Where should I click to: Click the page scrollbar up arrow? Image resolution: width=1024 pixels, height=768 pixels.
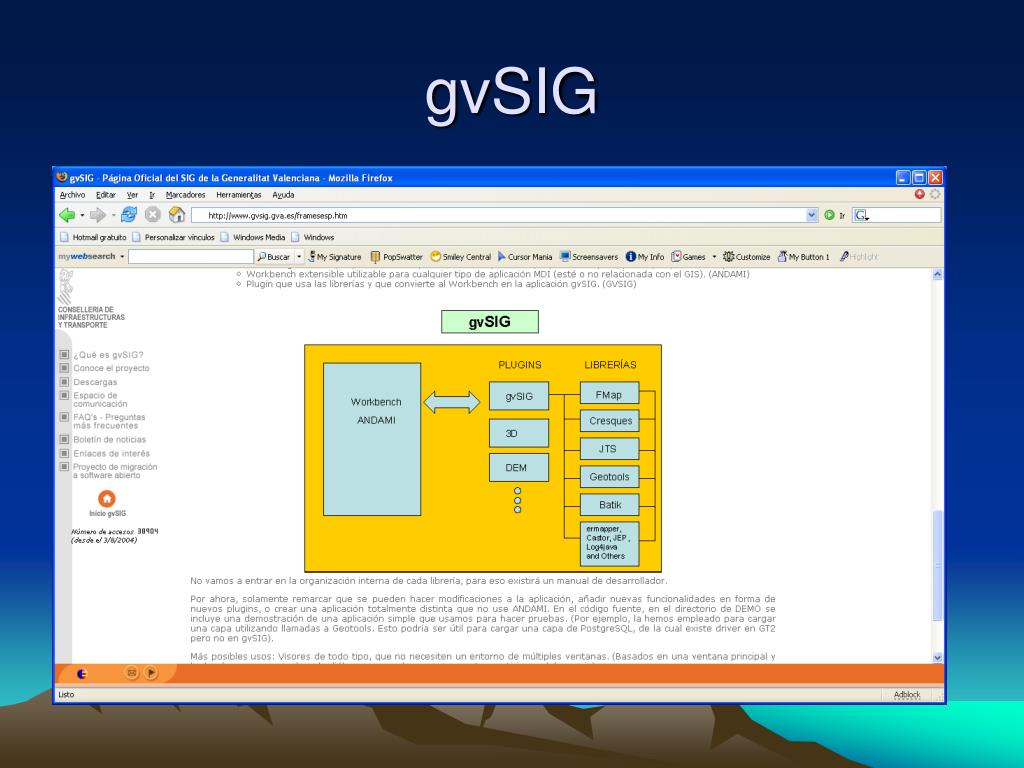[x=938, y=275]
